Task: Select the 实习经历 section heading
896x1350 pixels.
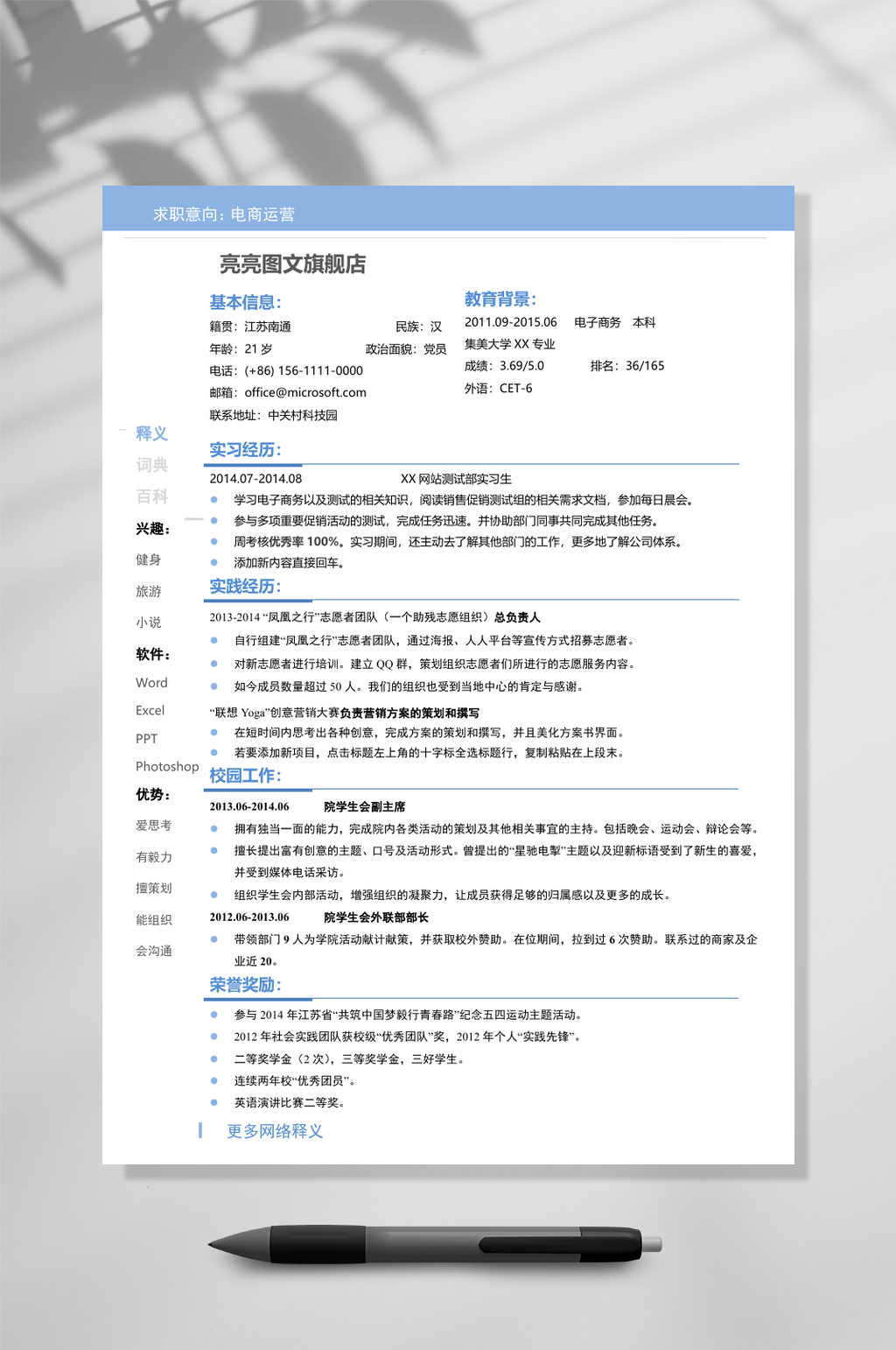Action: pos(245,450)
